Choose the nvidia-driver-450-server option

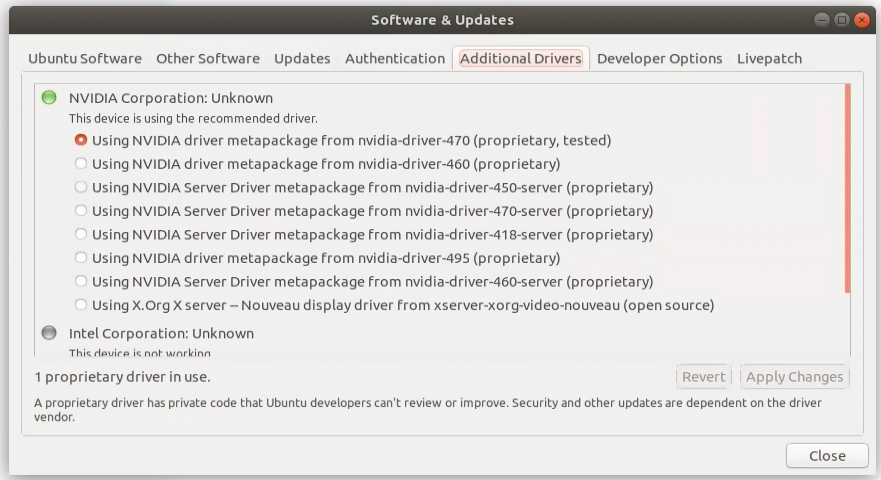[x=81, y=187]
